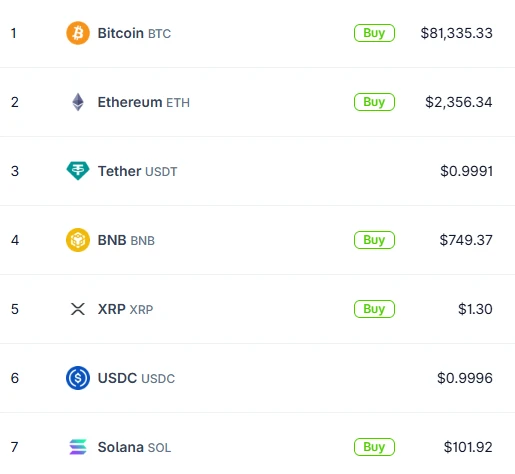Screen dimensions: 515x474
Task: Select the Bitcoin price $81,335.33
Action: (456, 33)
